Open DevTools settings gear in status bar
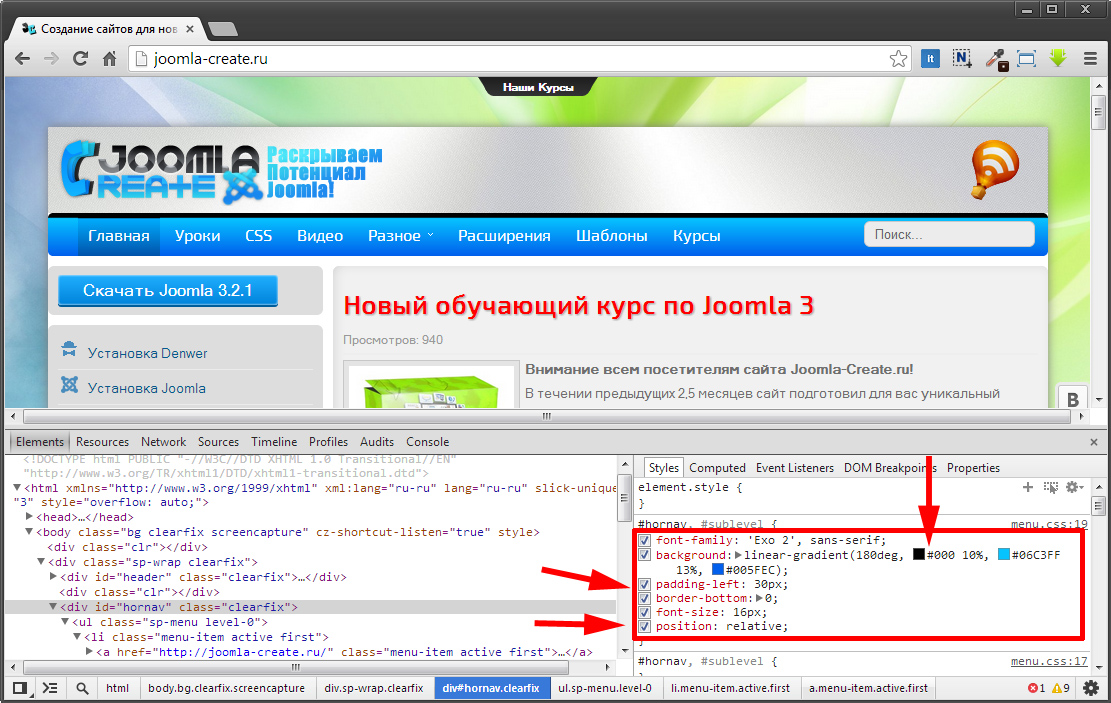This screenshot has width=1111, height=703. pyautogui.click(x=1091, y=688)
